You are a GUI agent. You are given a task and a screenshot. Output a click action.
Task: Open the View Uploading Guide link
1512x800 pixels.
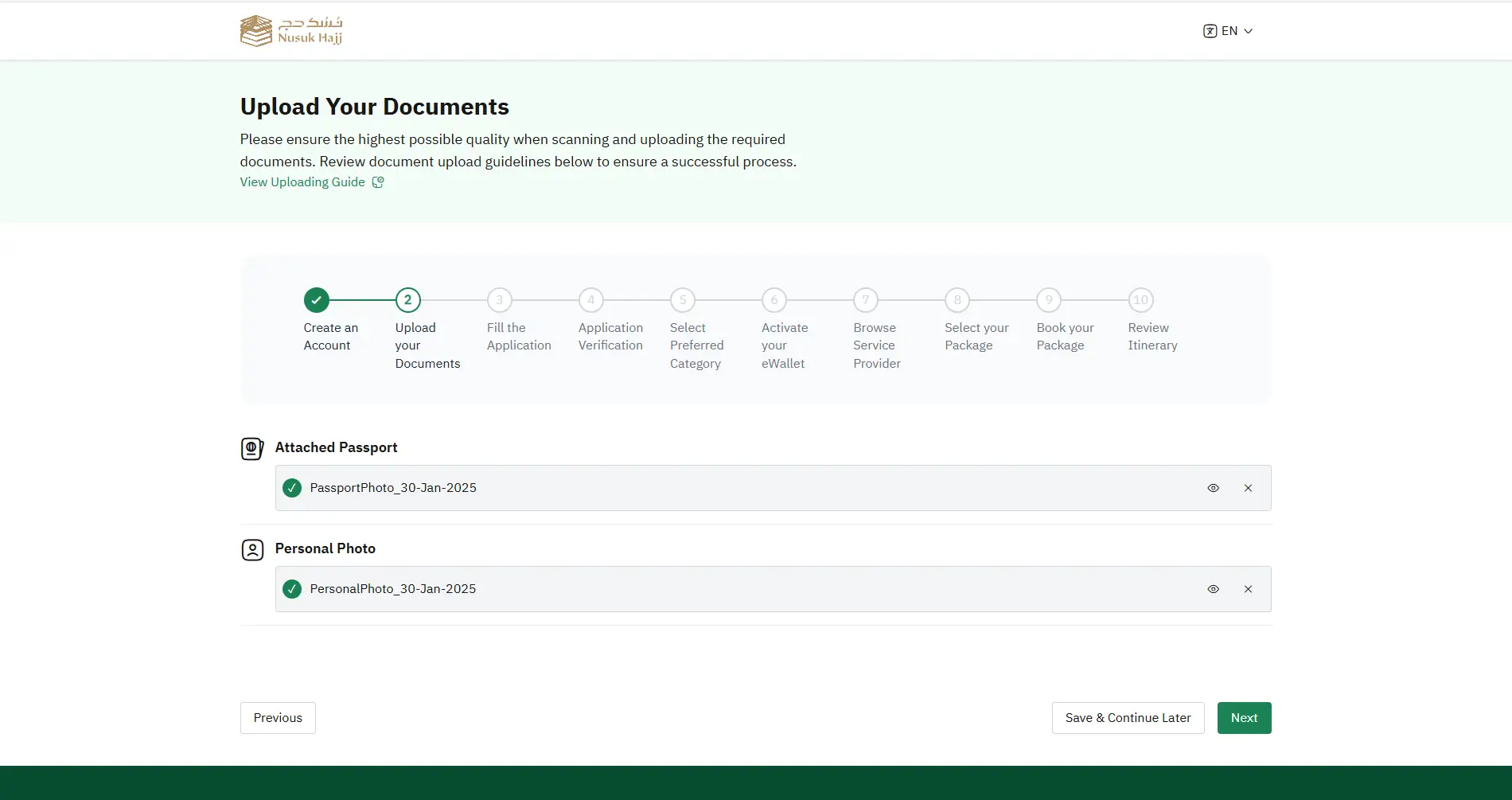point(302,182)
